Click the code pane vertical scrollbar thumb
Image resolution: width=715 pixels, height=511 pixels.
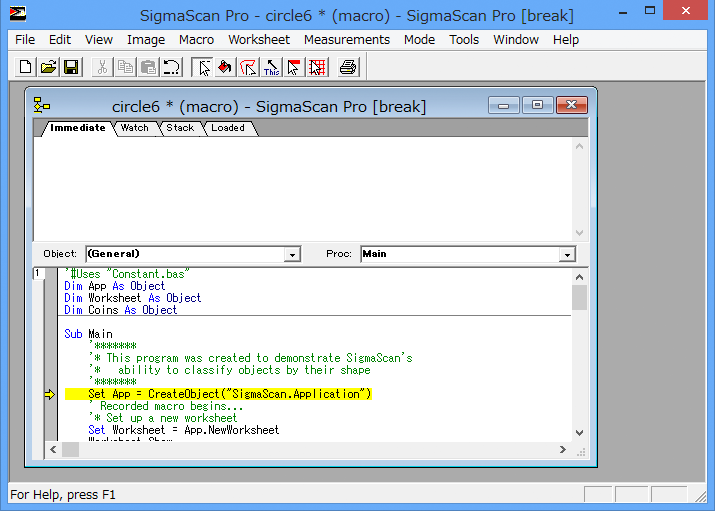(x=580, y=298)
